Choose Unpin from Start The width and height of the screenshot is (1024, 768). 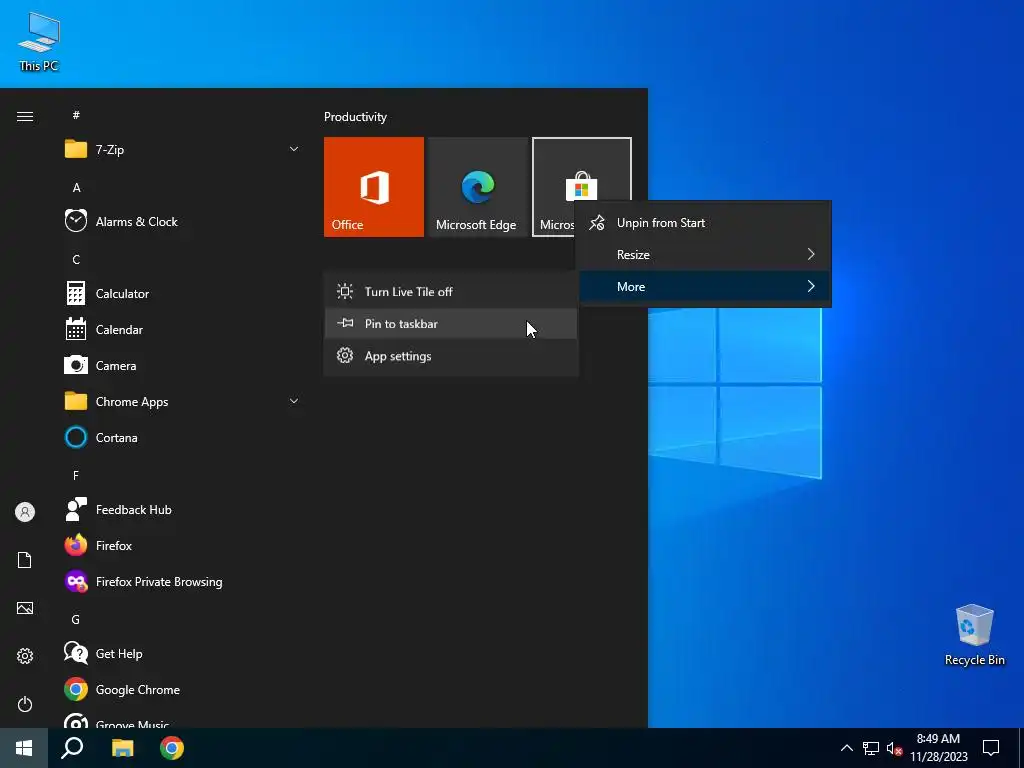[705, 223]
